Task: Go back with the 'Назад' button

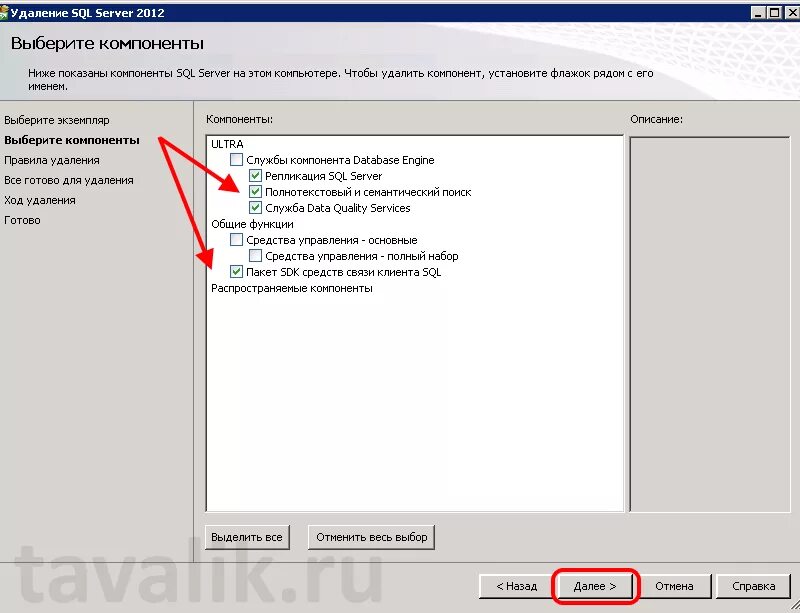Action: pos(516,586)
